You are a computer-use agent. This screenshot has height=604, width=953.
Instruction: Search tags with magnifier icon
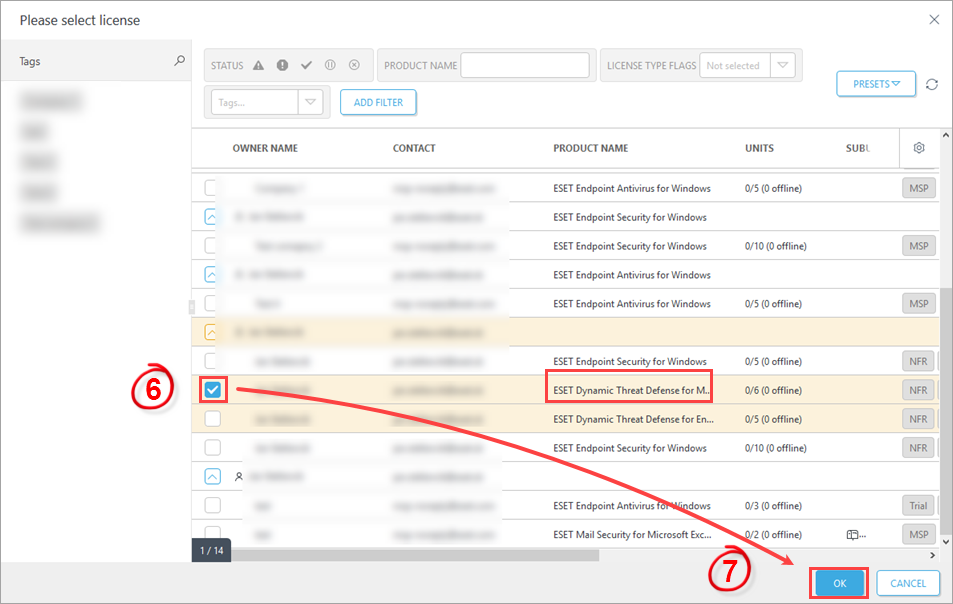pos(179,61)
